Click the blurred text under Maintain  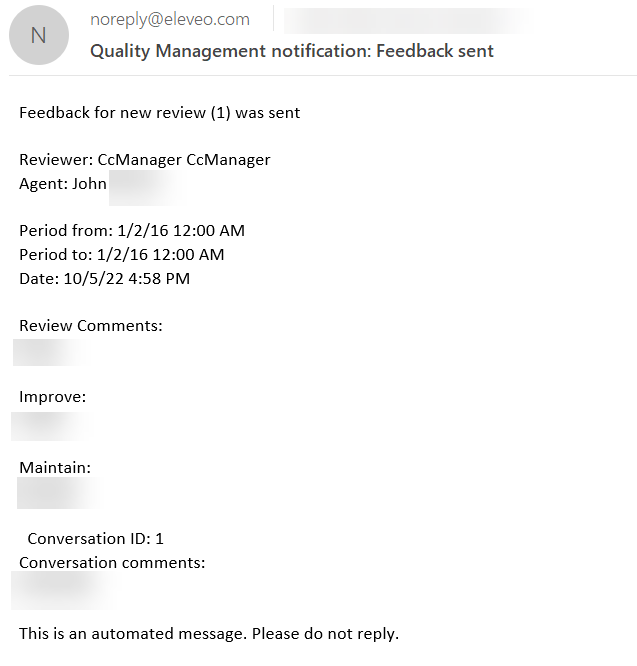(60, 493)
